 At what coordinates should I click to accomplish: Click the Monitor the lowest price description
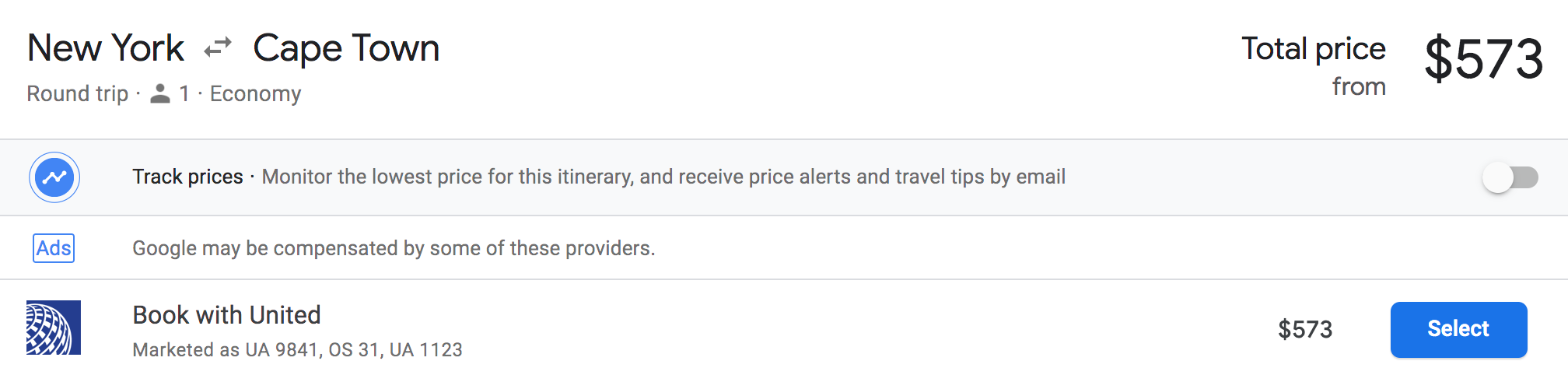coord(663,177)
